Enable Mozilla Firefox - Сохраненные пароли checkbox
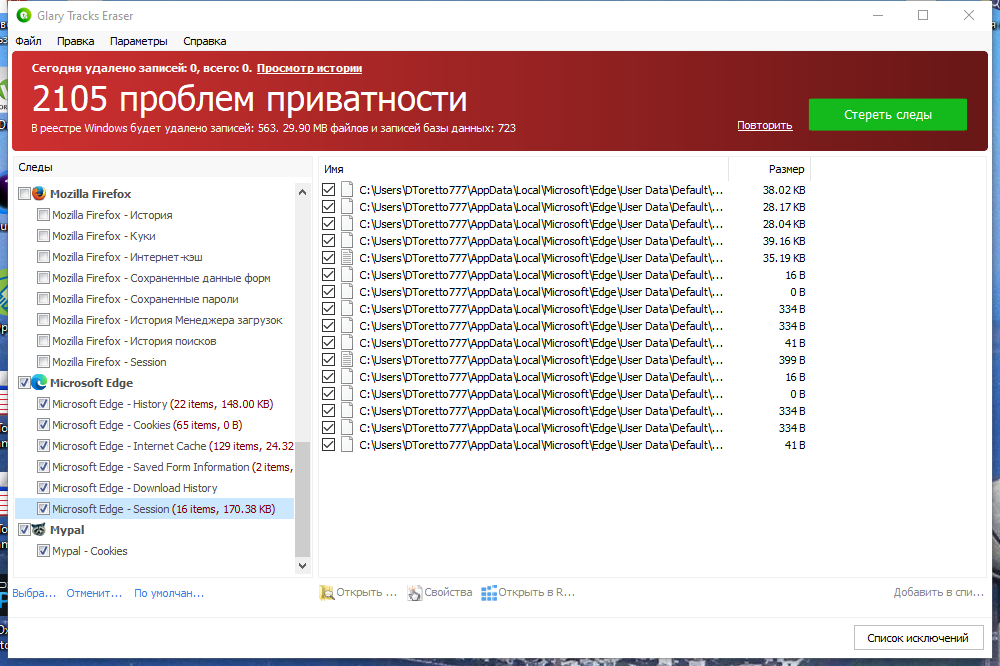The width and height of the screenshot is (1000, 666). pyautogui.click(x=43, y=299)
